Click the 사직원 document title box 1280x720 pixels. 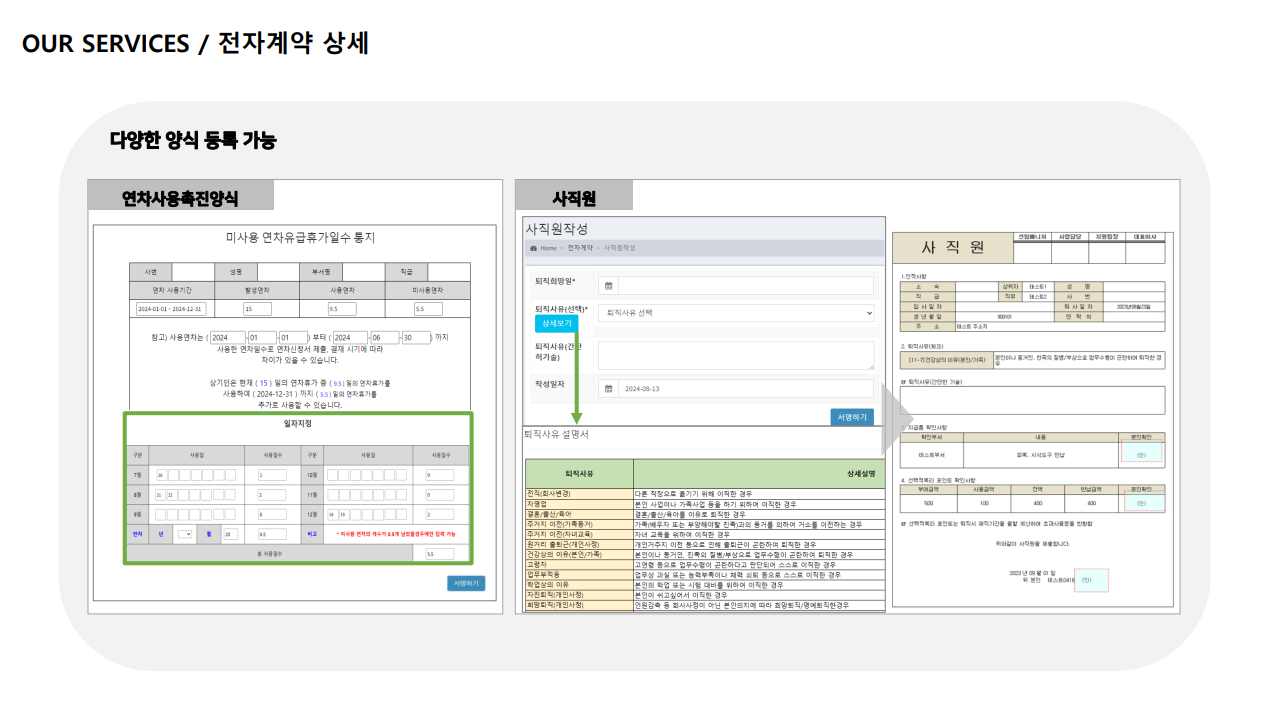[953, 249]
